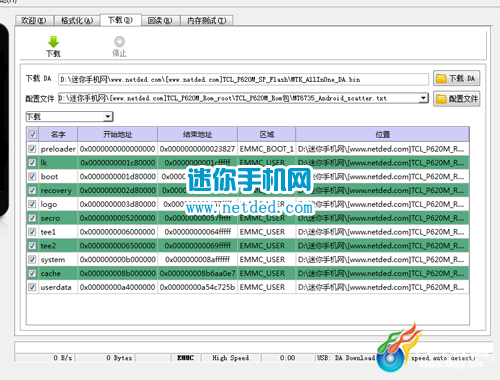The height and width of the screenshot is (380, 500).
Task: Select the system row name cell
Action: point(58,259)
